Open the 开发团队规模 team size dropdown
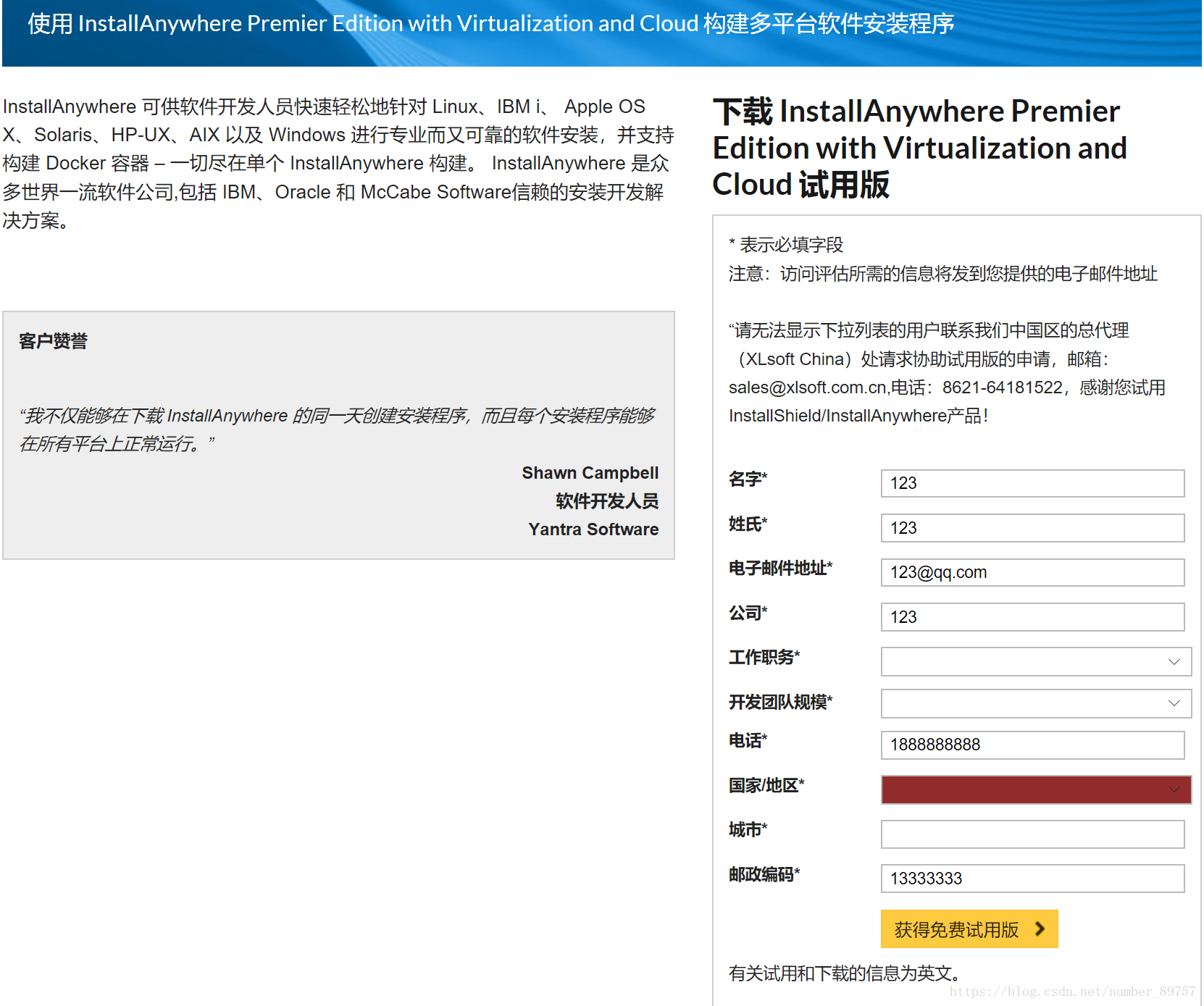The image size is (1204, 1006). [1036, 703]
